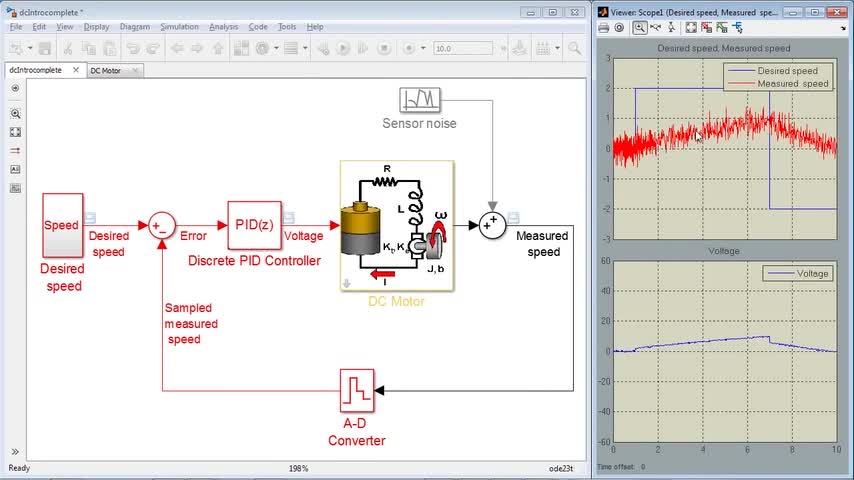The height and width of the screenshot is (480, 854).
Task: Click the Find magnifier in Simulink toolbar
Action: (x=575, y=48)
